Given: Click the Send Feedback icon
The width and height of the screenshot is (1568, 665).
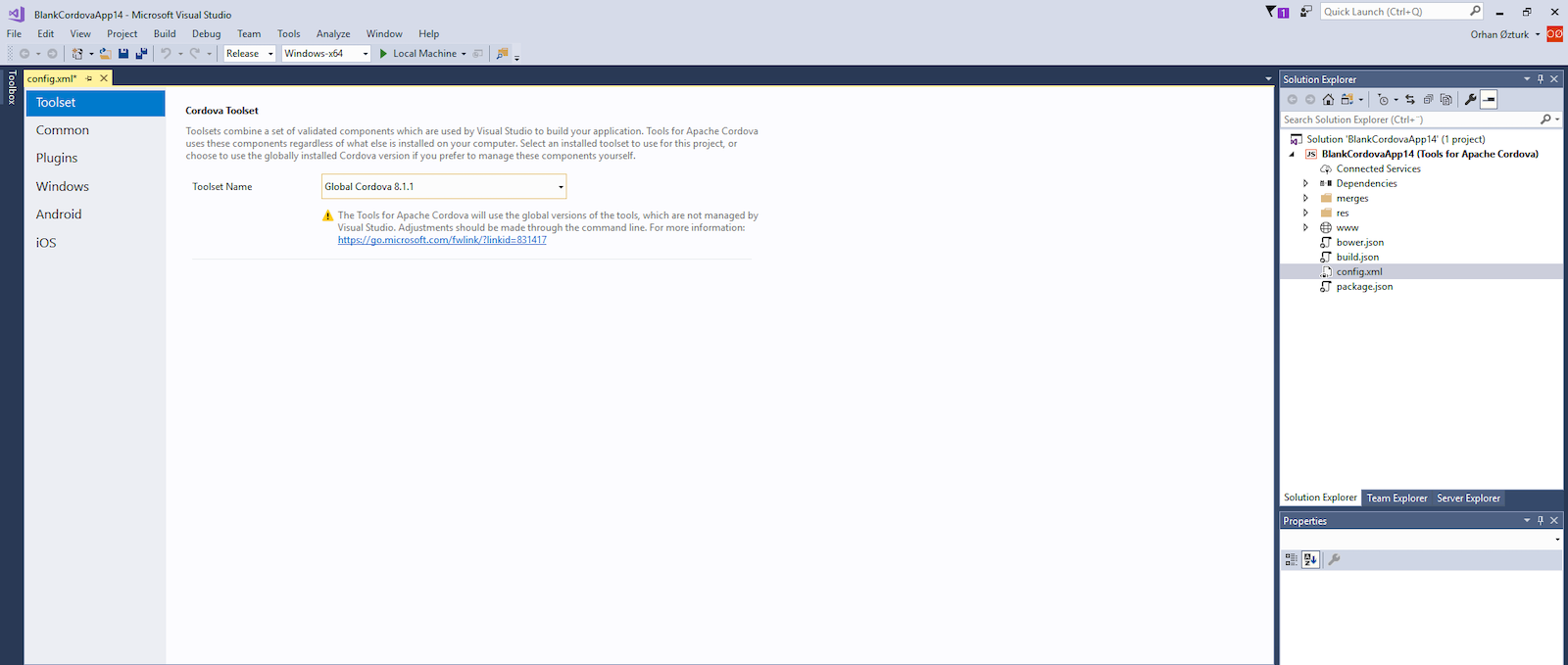Looking at the screenshot, I should [1306, 12].
